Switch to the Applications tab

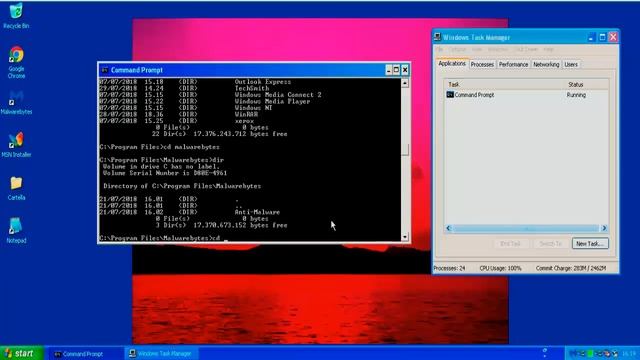pyautogui.click(x=452, y=64)
